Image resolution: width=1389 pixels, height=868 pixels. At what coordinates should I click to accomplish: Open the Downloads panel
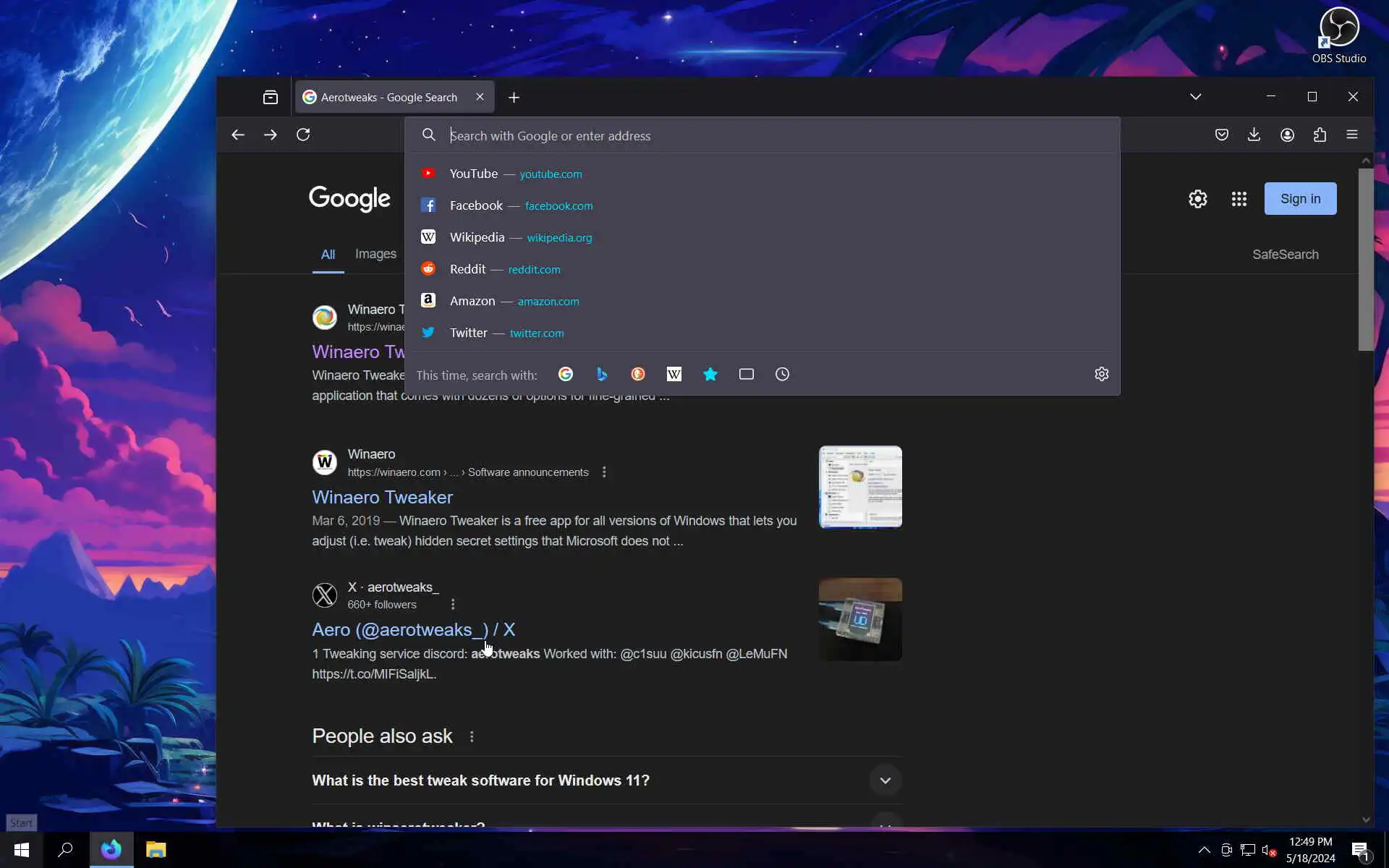(x=1254, y=135)
